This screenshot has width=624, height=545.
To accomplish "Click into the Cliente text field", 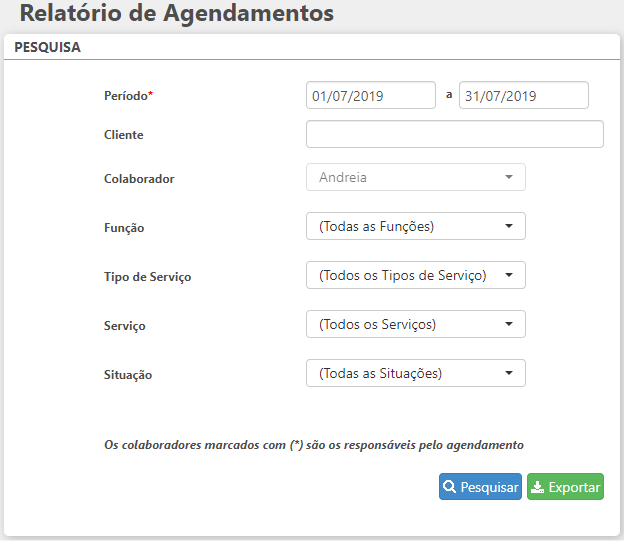I will (454, 134).
